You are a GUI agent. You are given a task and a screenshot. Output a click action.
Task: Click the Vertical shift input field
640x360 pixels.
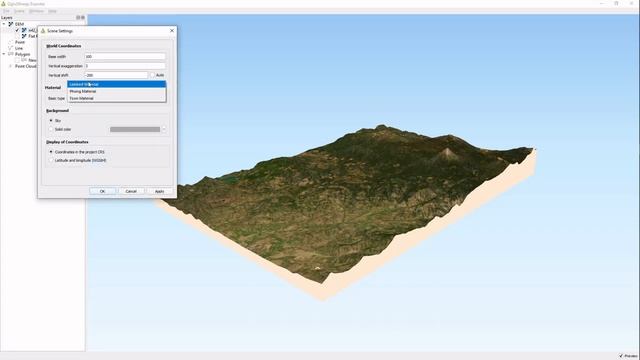coord(116,75)
